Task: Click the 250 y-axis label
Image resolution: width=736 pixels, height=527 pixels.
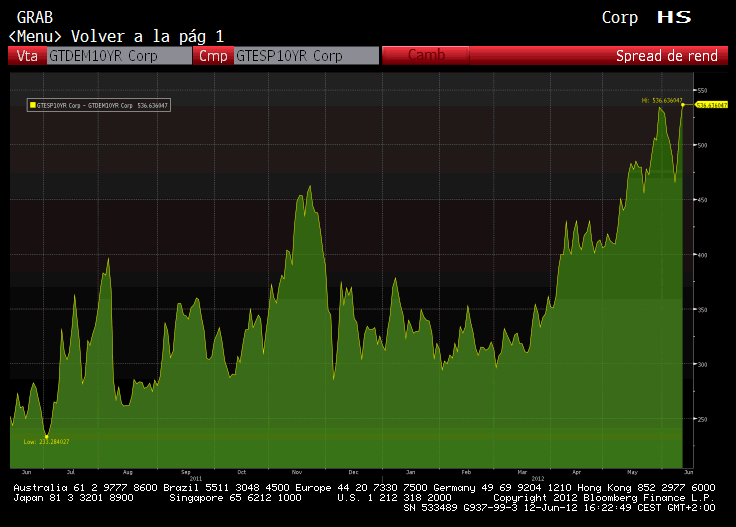Action: (702, 420)
